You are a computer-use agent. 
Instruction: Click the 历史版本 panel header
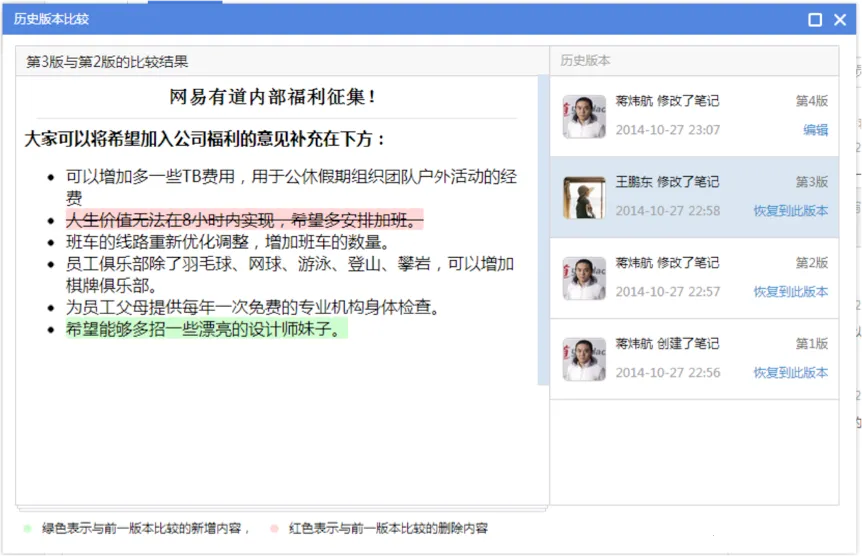[585, 60]
